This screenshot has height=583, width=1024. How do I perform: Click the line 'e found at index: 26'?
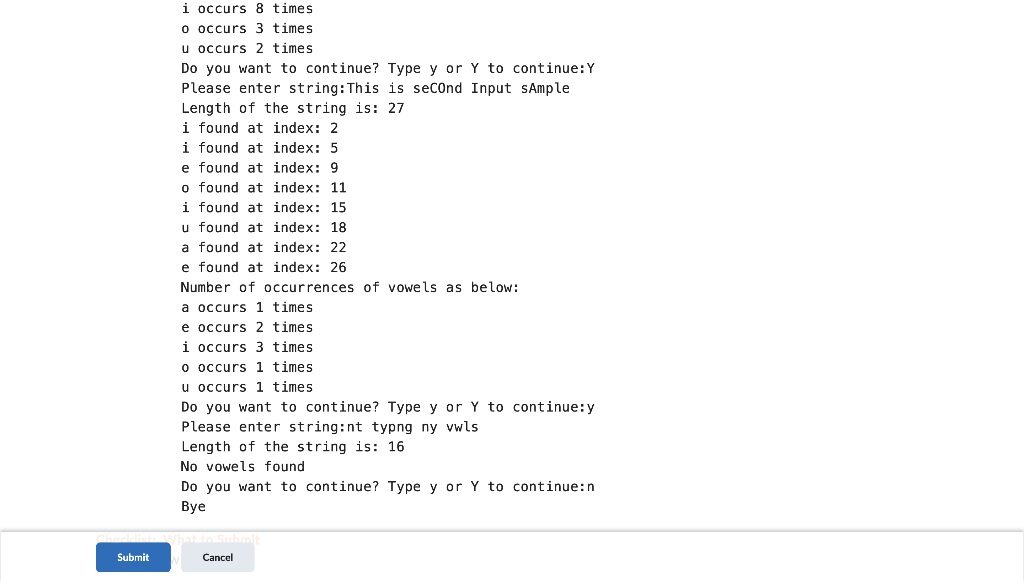263,267
